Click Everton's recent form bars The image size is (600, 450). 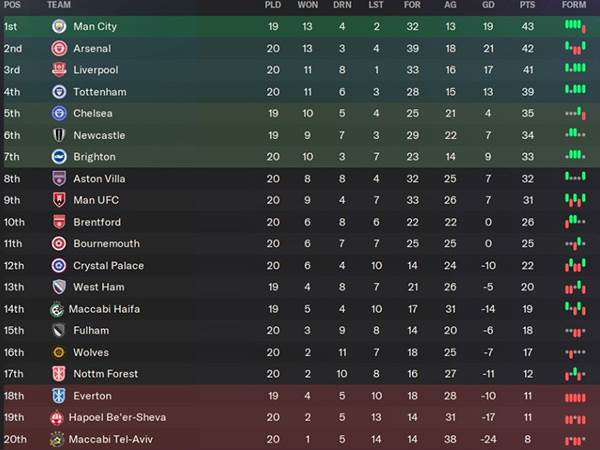coord(574,396)
